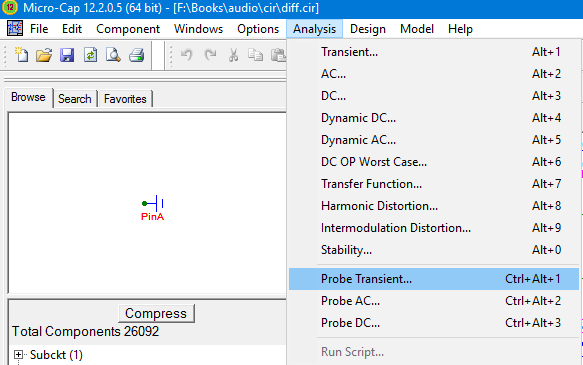Click the Print Preview magnifier icon
Viewport: 583px width, 365px height.
click(113, 55)
